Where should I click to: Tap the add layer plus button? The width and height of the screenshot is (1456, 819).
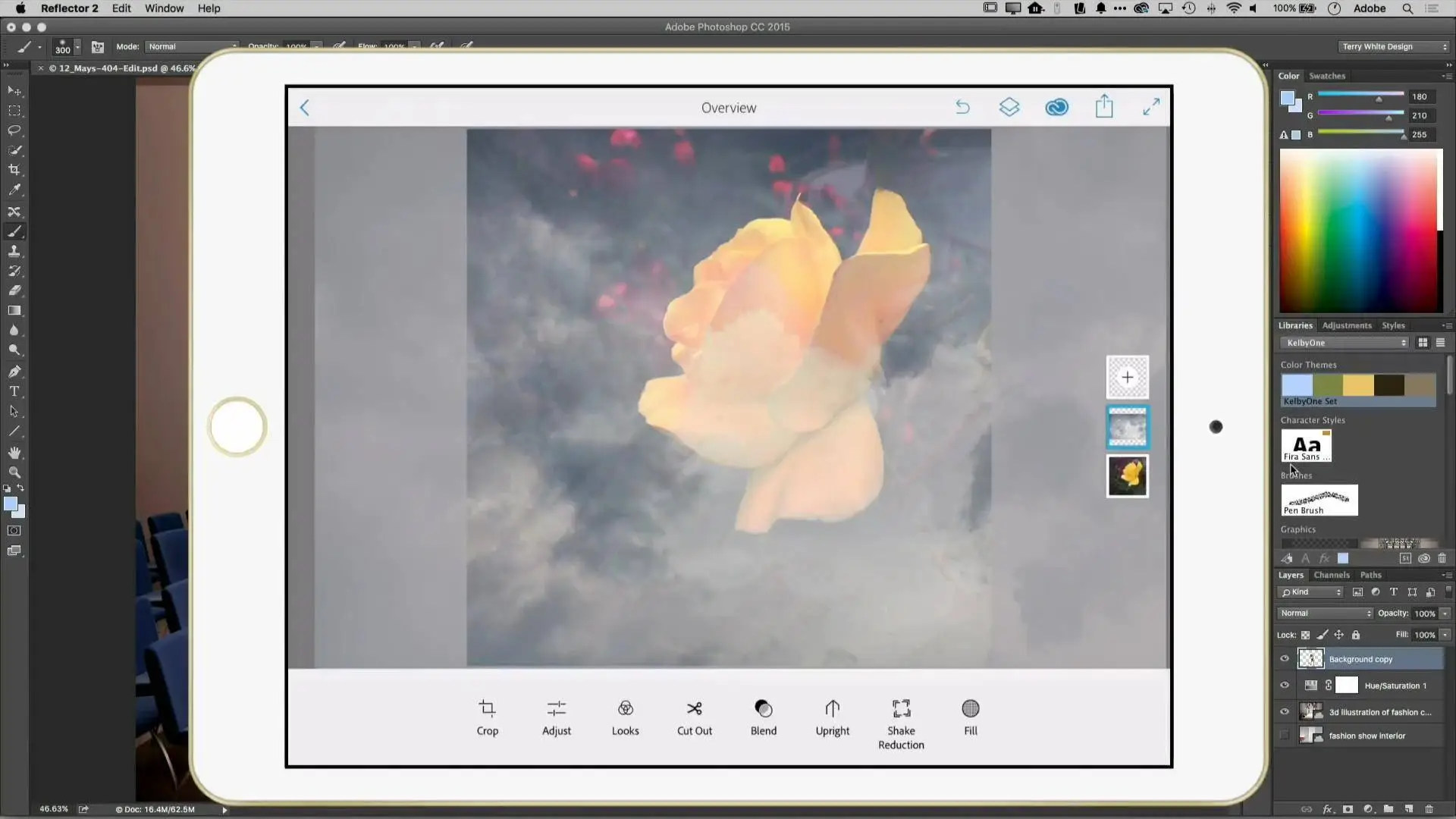1127,378
